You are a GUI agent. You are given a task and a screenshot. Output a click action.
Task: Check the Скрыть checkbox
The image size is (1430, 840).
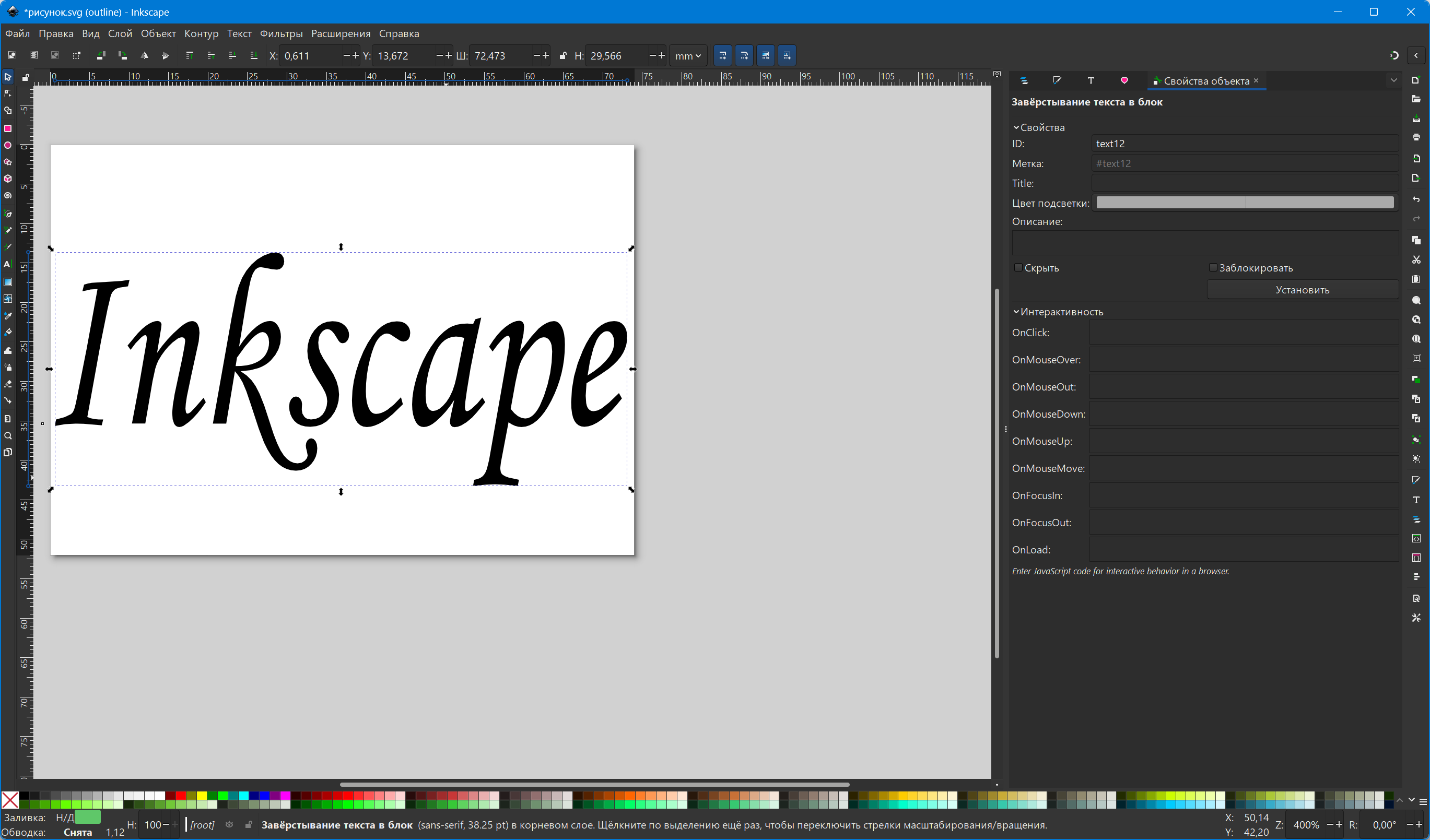1018,268
